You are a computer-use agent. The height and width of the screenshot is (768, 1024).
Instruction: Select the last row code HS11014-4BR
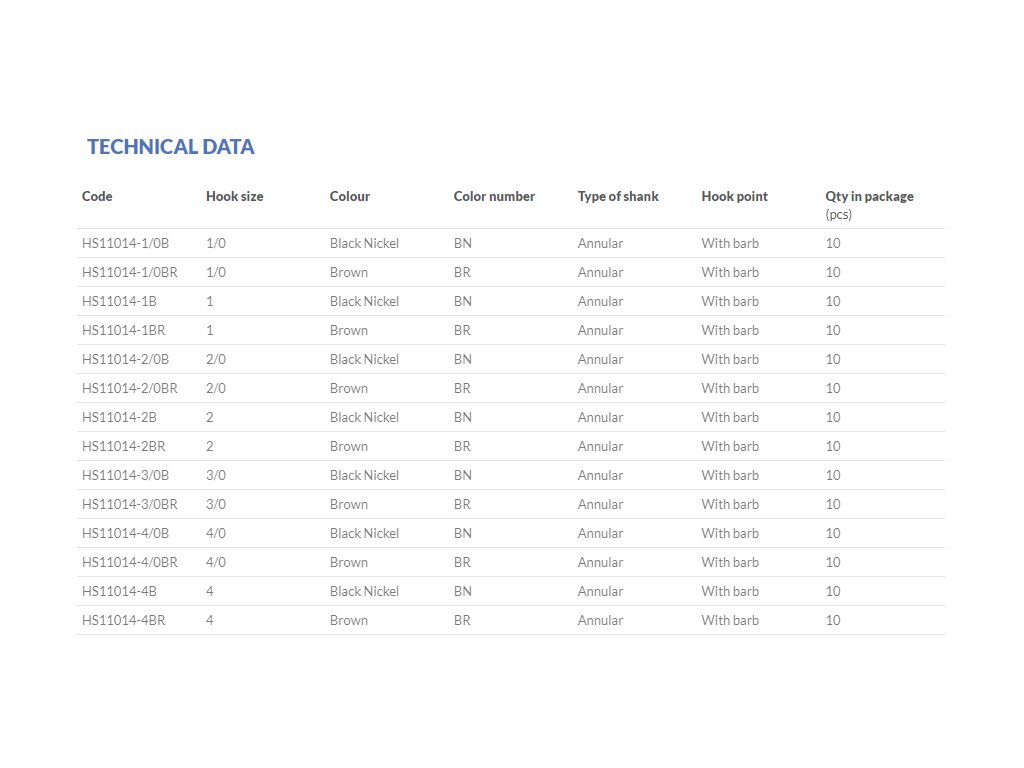[x=123, y=620]
